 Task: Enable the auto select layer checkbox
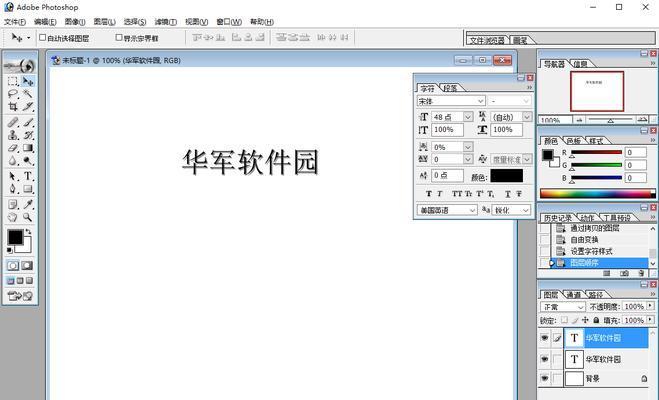[42, 38]
